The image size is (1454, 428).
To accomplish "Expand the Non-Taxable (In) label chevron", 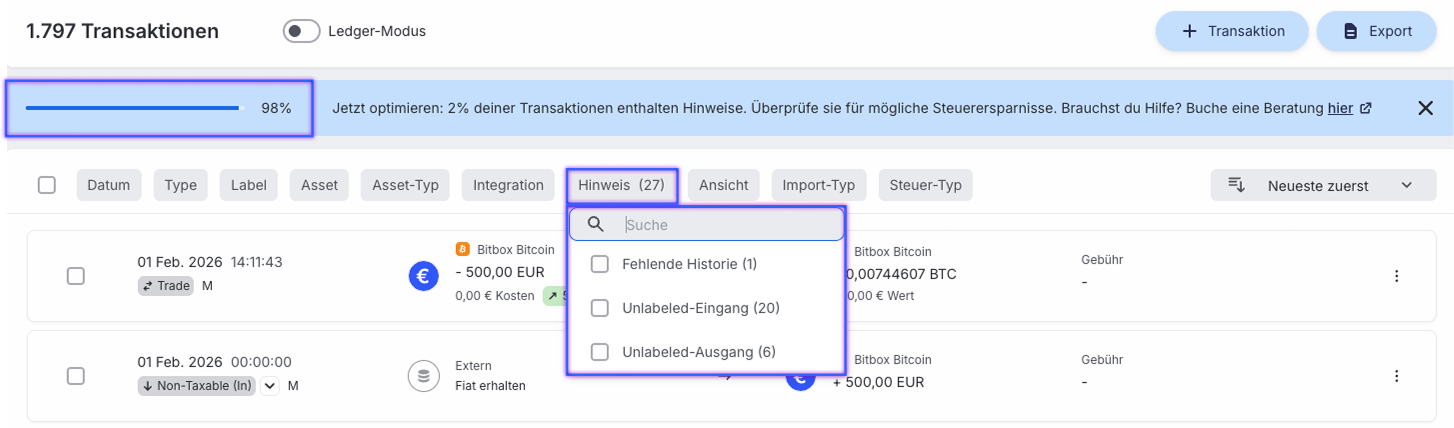I will [x=269, y=386].
